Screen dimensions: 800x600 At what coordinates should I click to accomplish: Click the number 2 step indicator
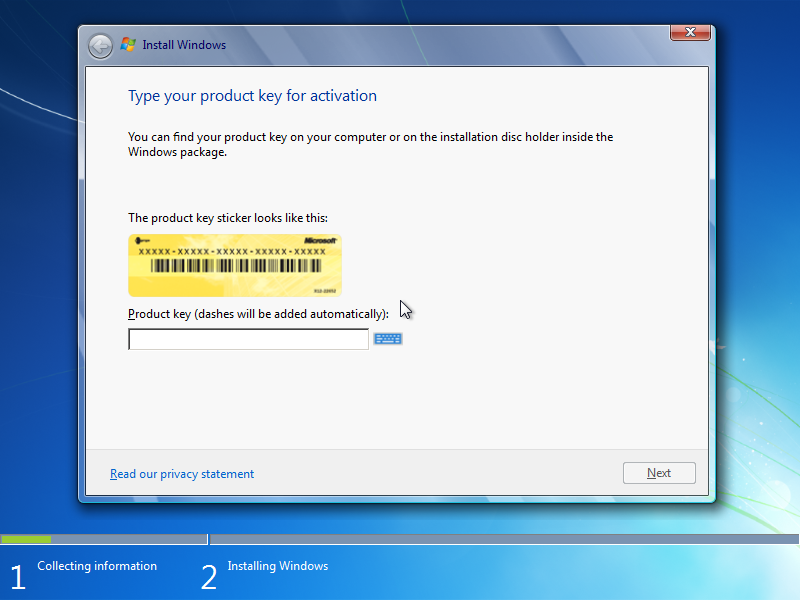coord(209,576)
